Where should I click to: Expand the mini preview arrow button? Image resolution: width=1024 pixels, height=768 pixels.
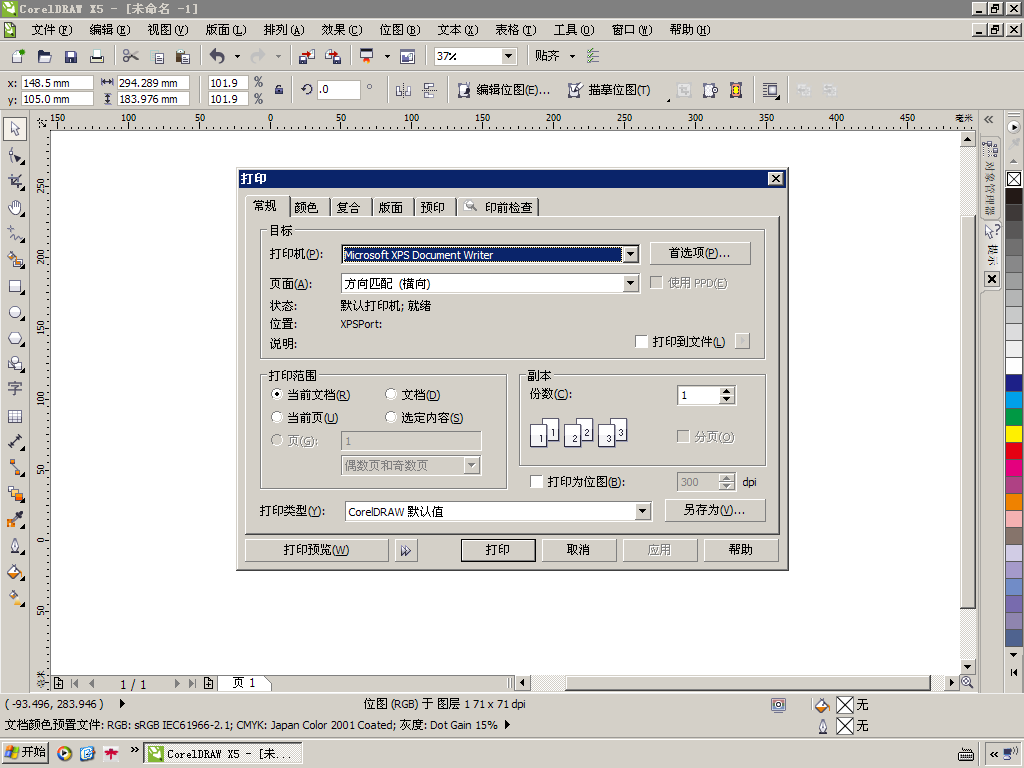(x=406, y=551)
